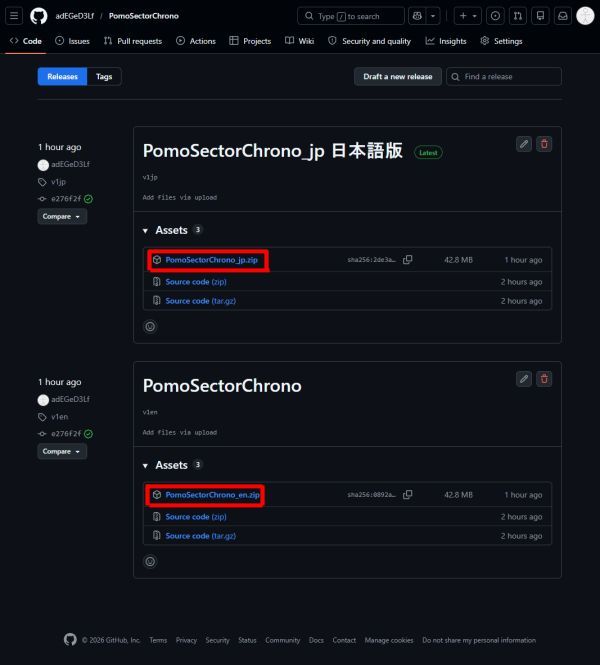Copy sha256 of PomoSectorChrono_jp.zip
This screenshot has width=600, height=665.
[407, 260]
